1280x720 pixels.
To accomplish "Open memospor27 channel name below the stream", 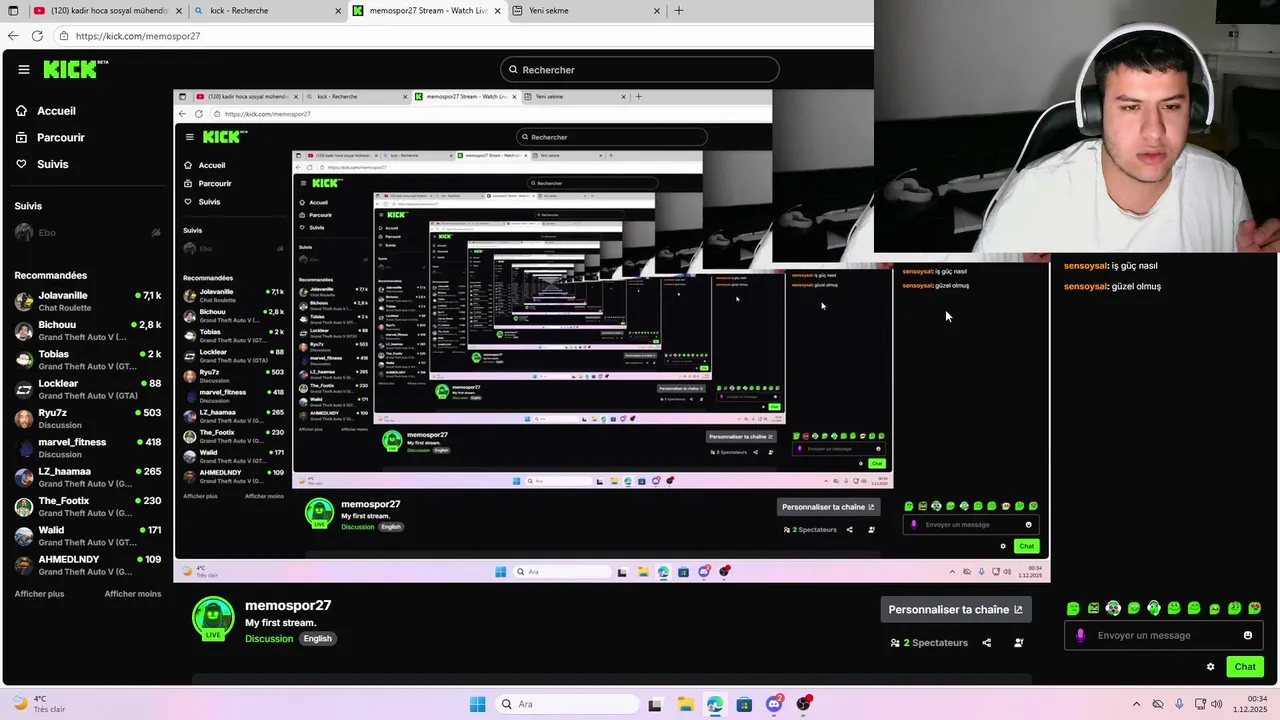I will pyautogui.click(x=288, y=605).
